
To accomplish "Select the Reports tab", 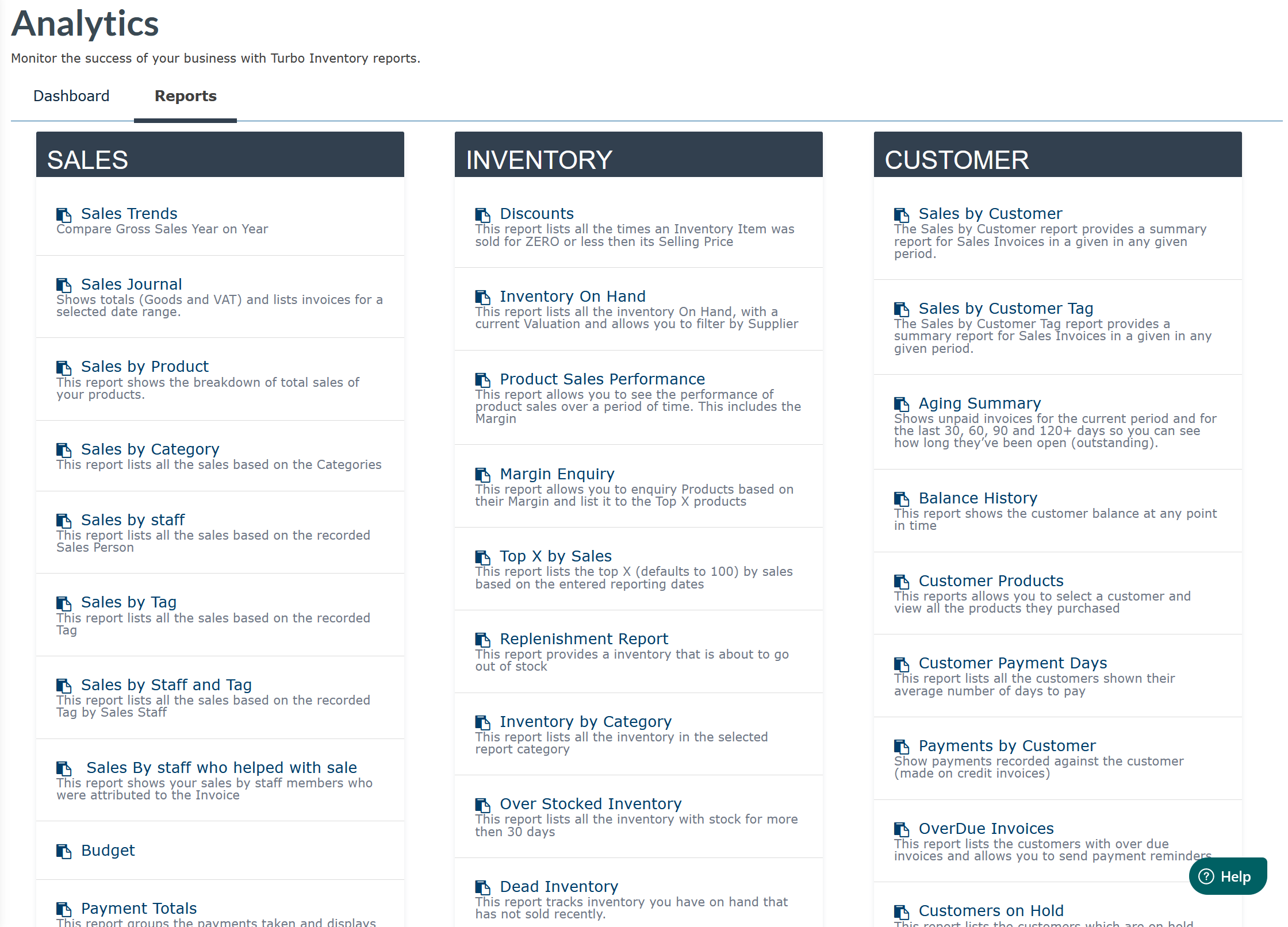I will pos(185,96).
